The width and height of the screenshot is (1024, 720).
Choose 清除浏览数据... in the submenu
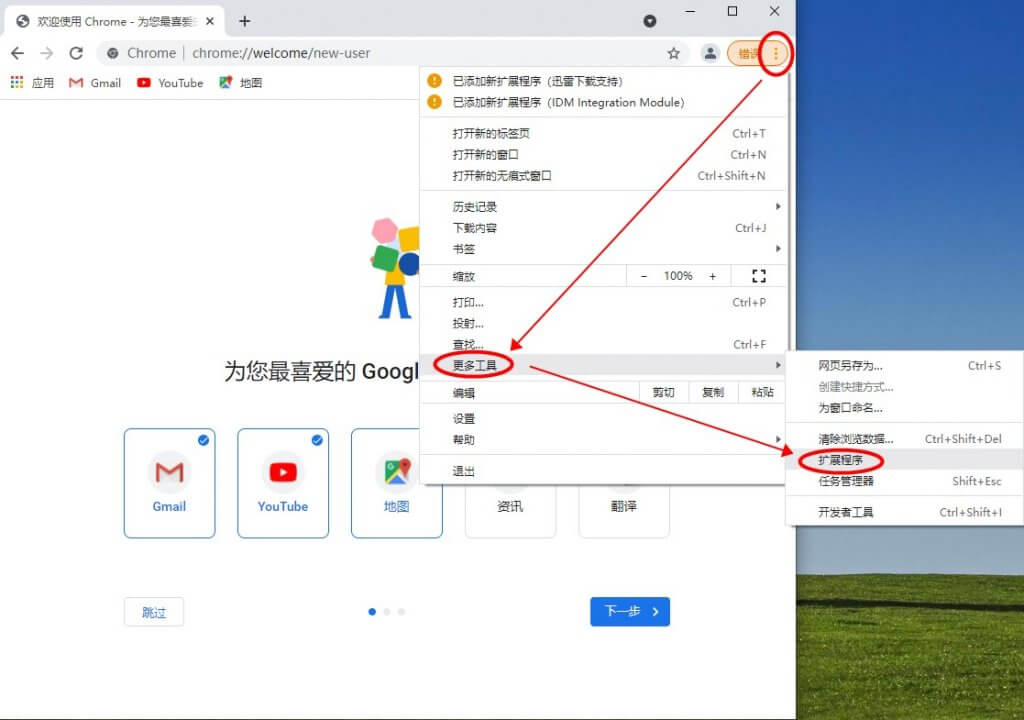pos(905,438)
